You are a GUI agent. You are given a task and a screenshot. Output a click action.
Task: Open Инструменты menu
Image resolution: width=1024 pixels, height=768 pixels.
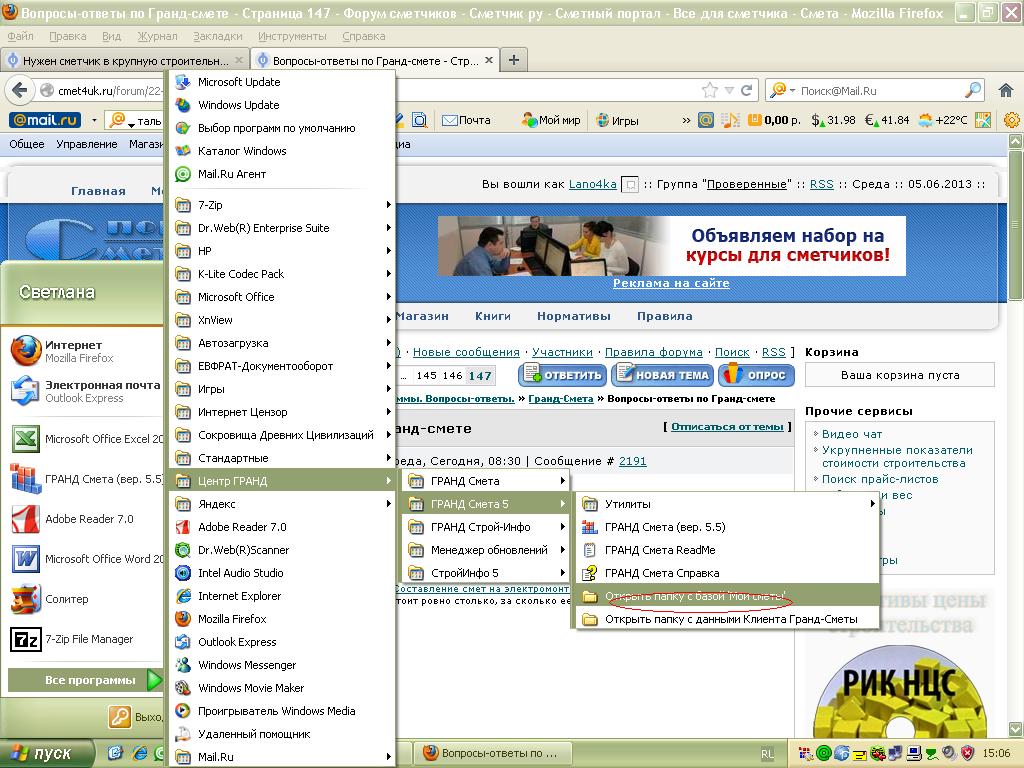pyautogui.click(x=292, y=36)
